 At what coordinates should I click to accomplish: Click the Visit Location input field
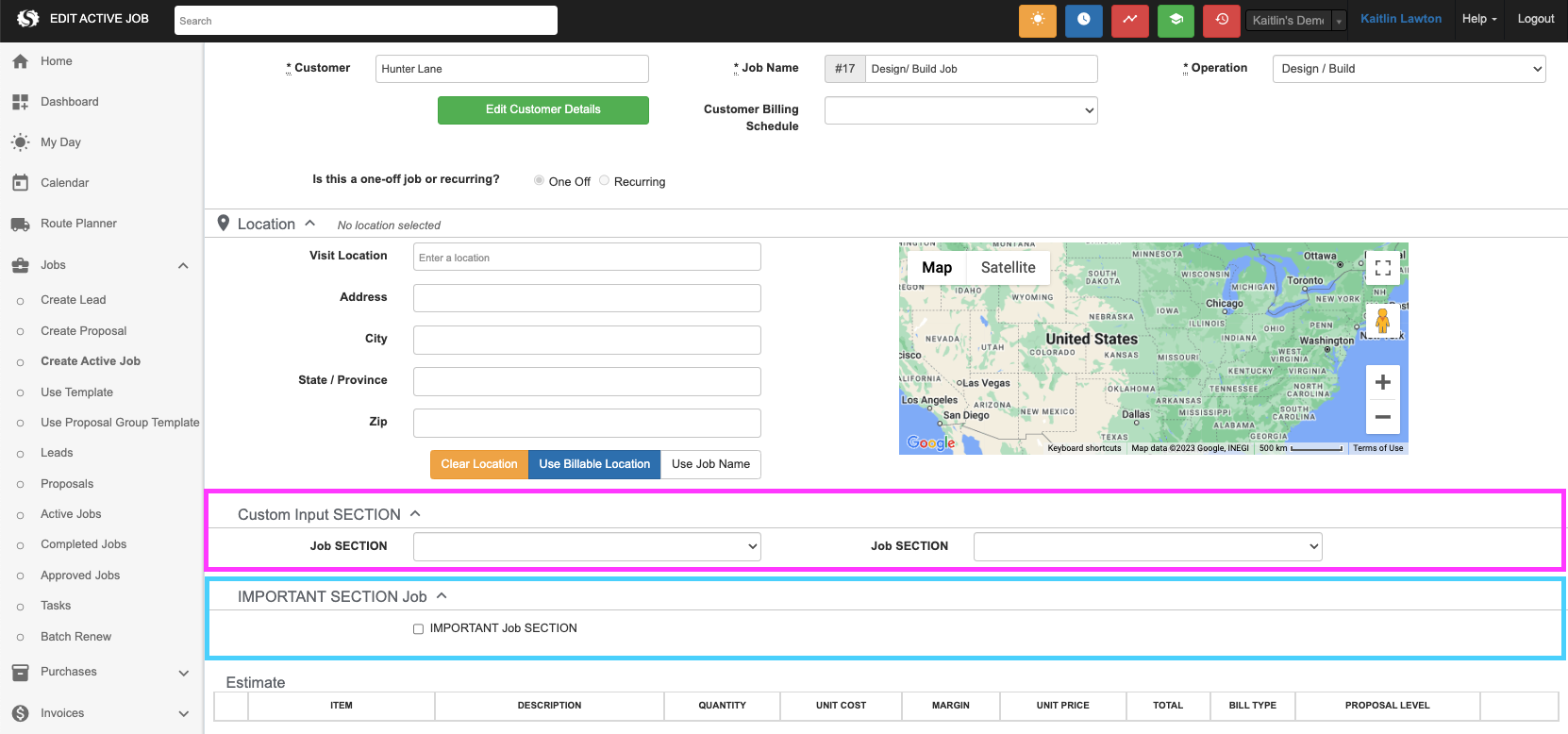(587, 258)
